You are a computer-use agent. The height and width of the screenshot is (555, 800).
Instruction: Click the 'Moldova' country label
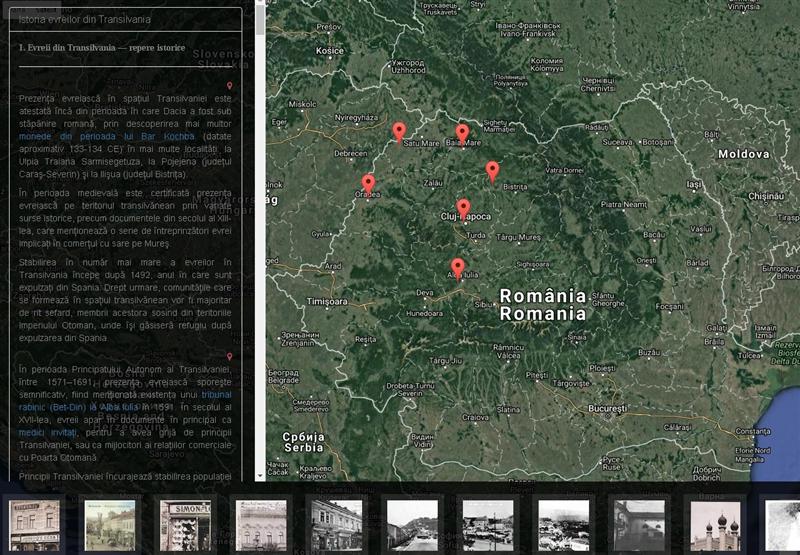(743, 154)
